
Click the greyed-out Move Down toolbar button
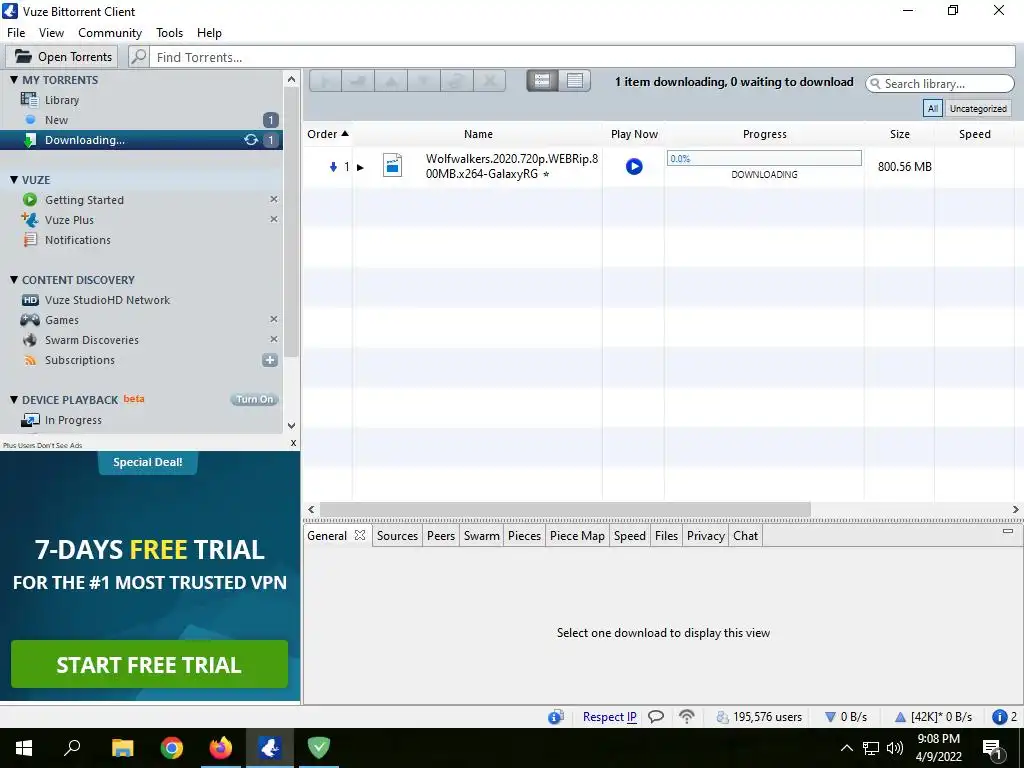pyautogui.click(x=423, y=81)
